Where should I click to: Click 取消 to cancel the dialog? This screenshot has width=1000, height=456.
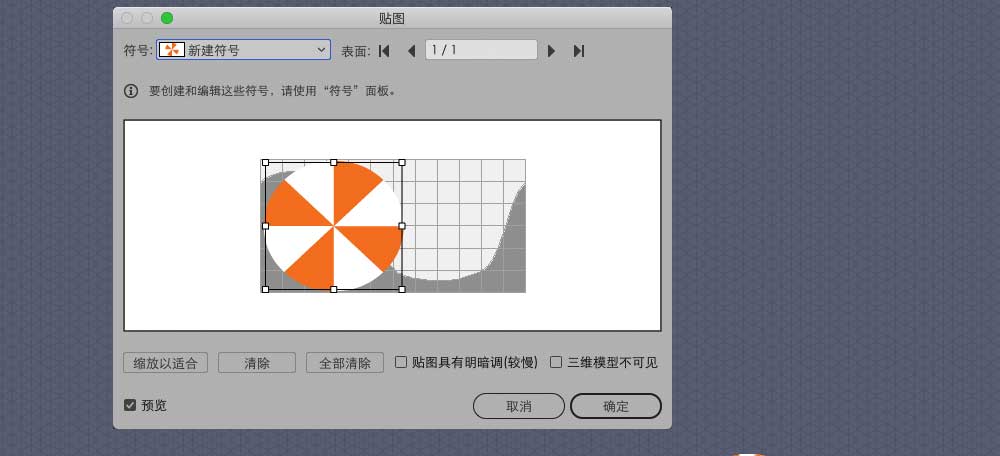(x=518, y=406)
